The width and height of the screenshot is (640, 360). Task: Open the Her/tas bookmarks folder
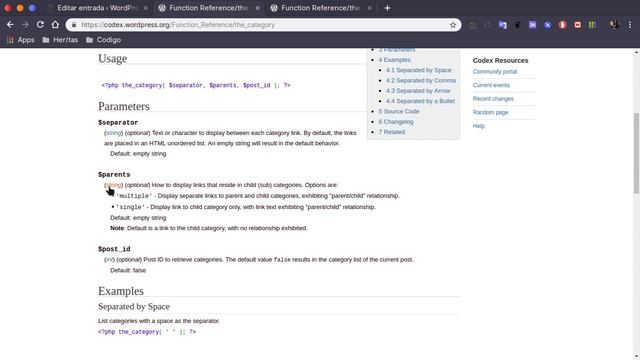coord(60,40)
